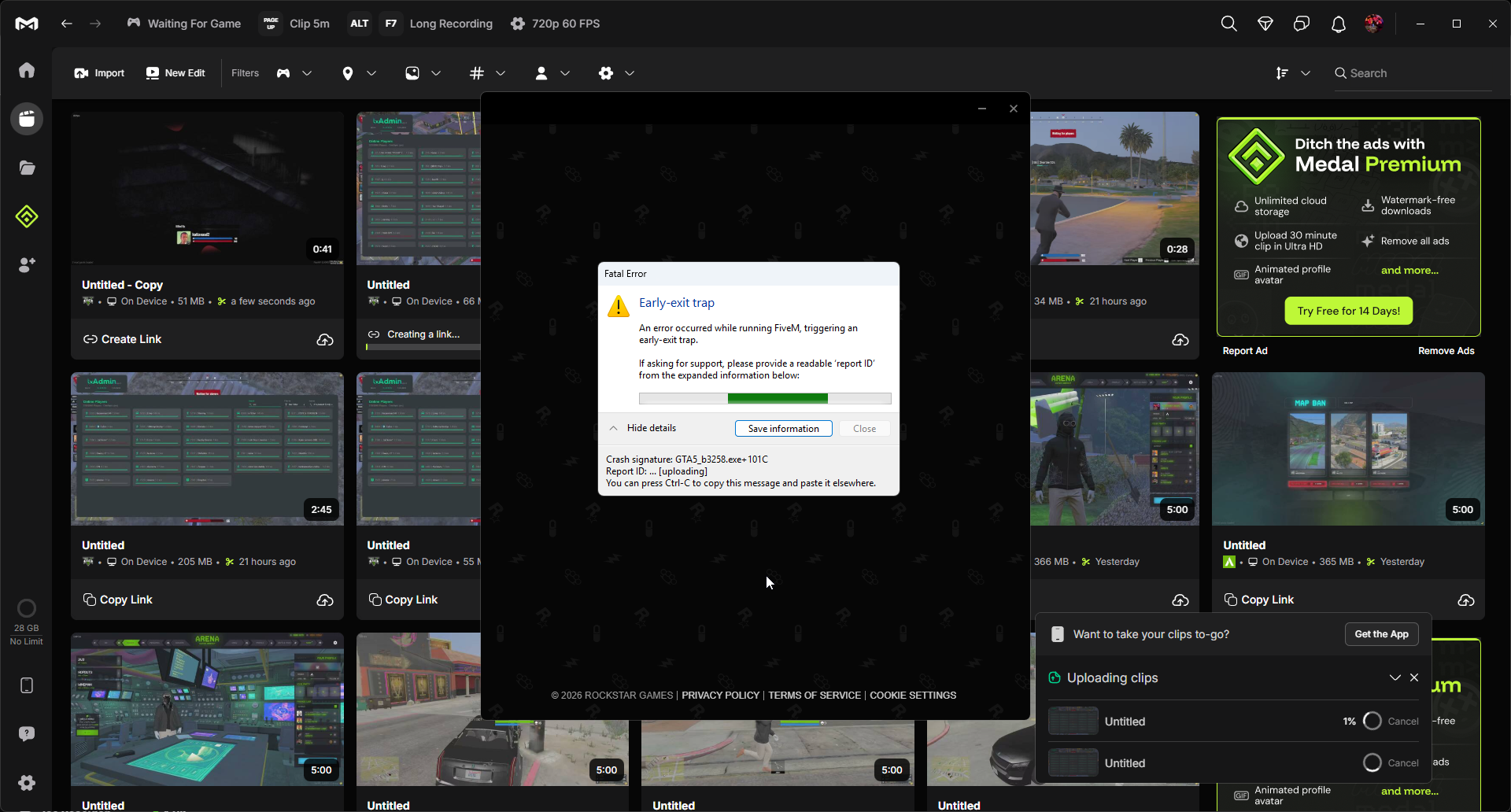Click the Waiting For Game status
Viewport: 1511px width, 812px height.
[x=184, y=24]
